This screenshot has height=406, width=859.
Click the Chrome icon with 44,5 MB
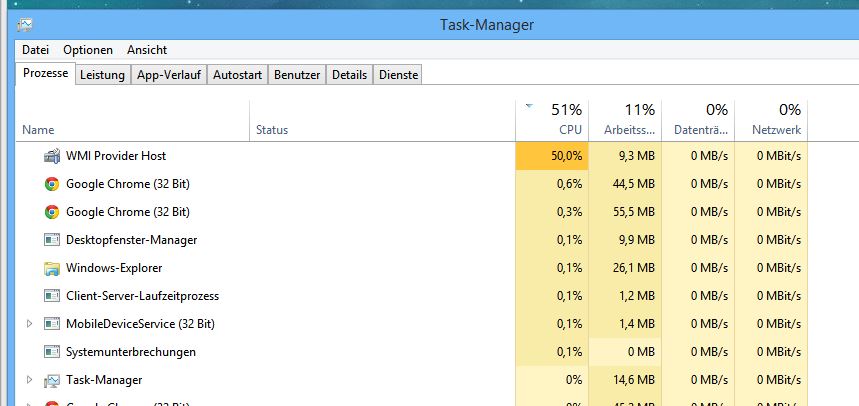[x=51, y=184]
